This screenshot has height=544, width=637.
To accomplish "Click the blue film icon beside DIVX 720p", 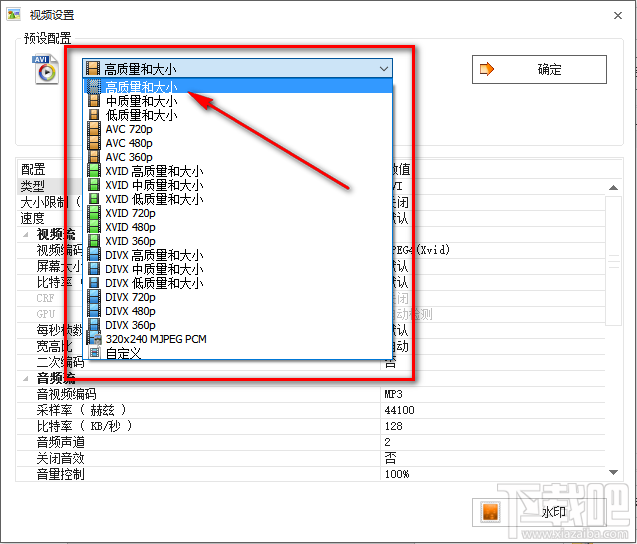I will point(94,297).
